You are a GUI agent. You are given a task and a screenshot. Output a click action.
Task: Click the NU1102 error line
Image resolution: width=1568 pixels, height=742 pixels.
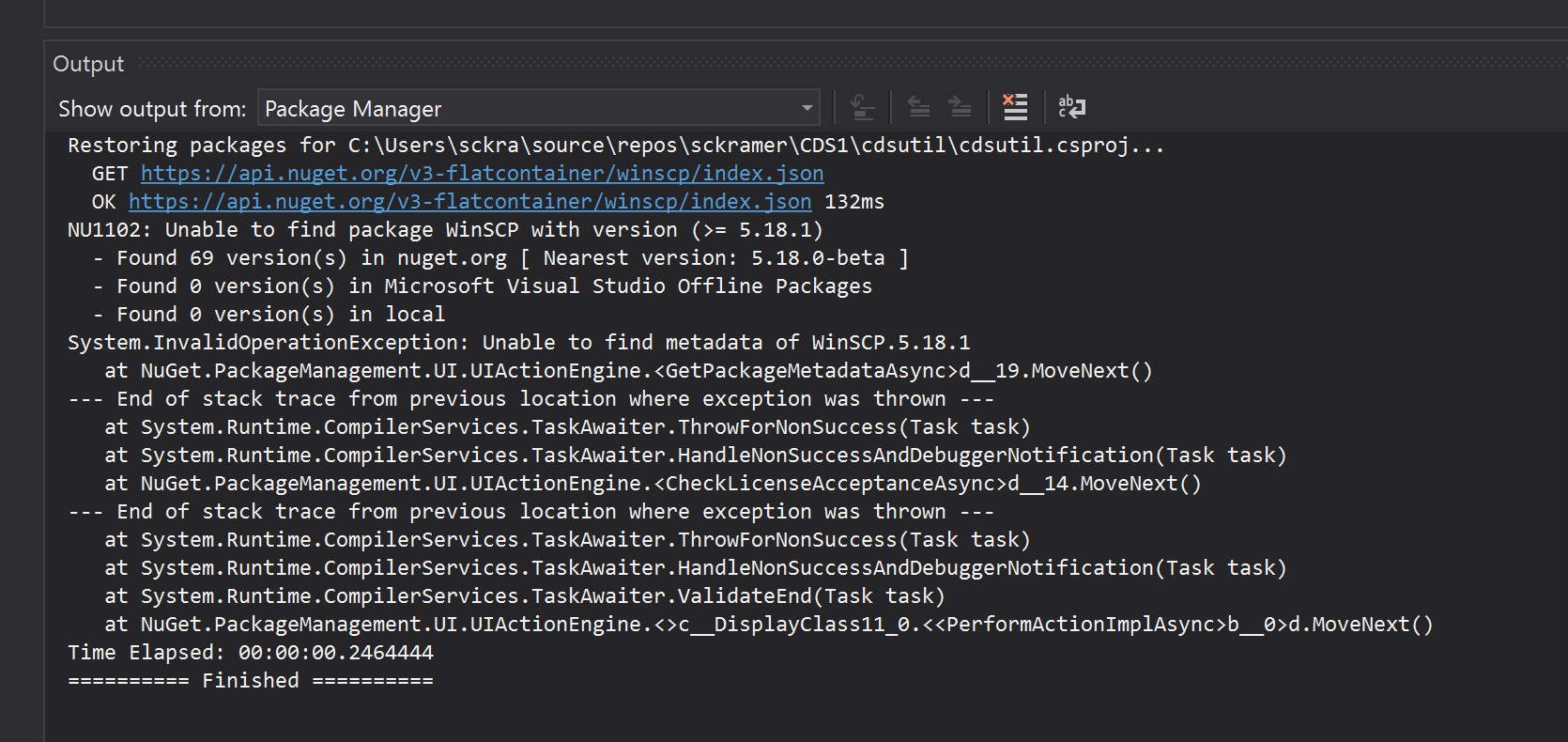coord(444,230)
